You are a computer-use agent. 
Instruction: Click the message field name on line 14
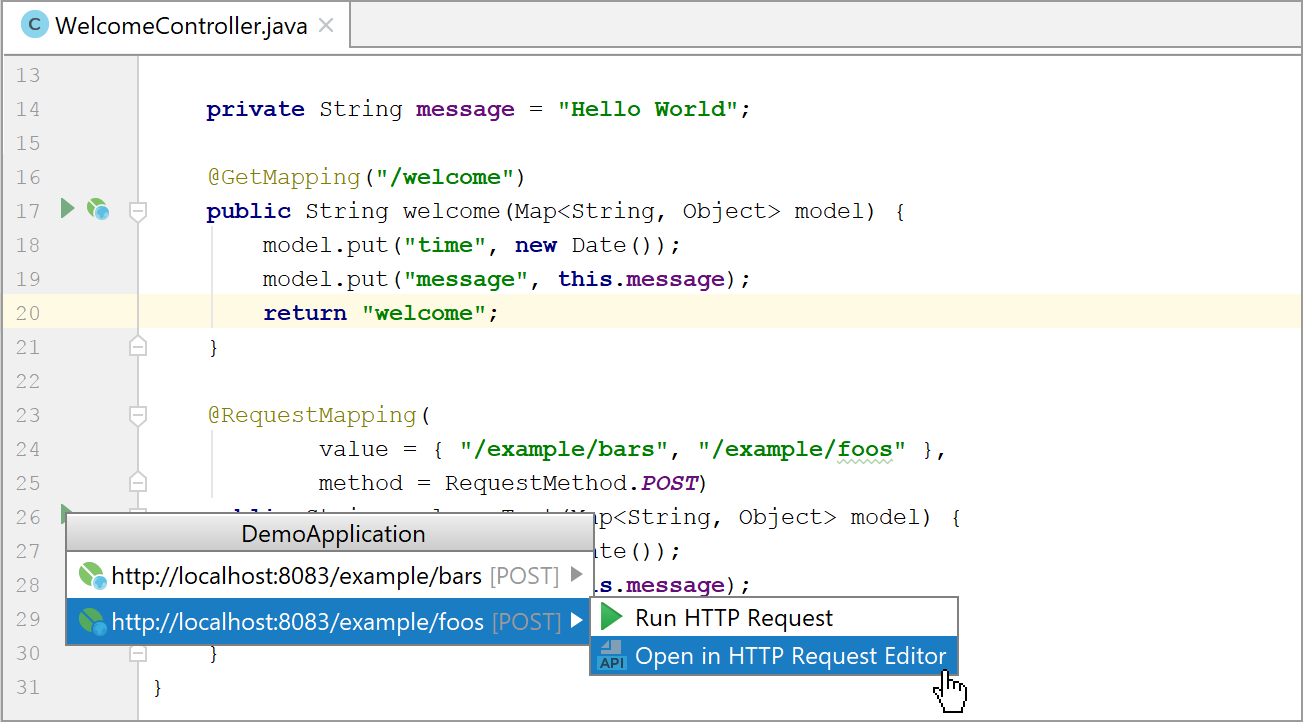tap(465, 109)
